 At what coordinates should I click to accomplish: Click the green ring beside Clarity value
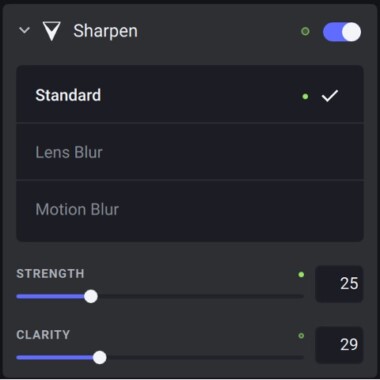[x=301, y=336]
